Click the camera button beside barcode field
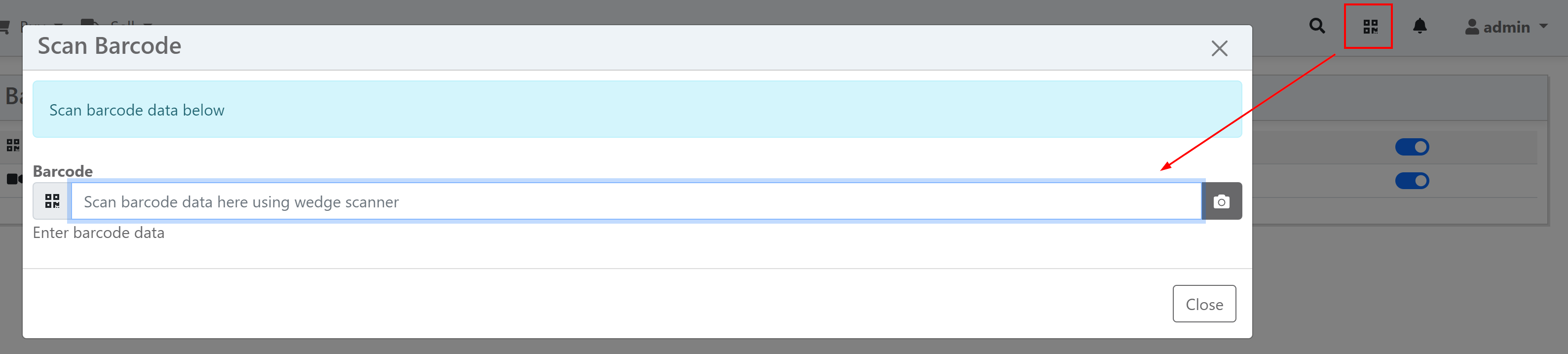 [1221, 201]
